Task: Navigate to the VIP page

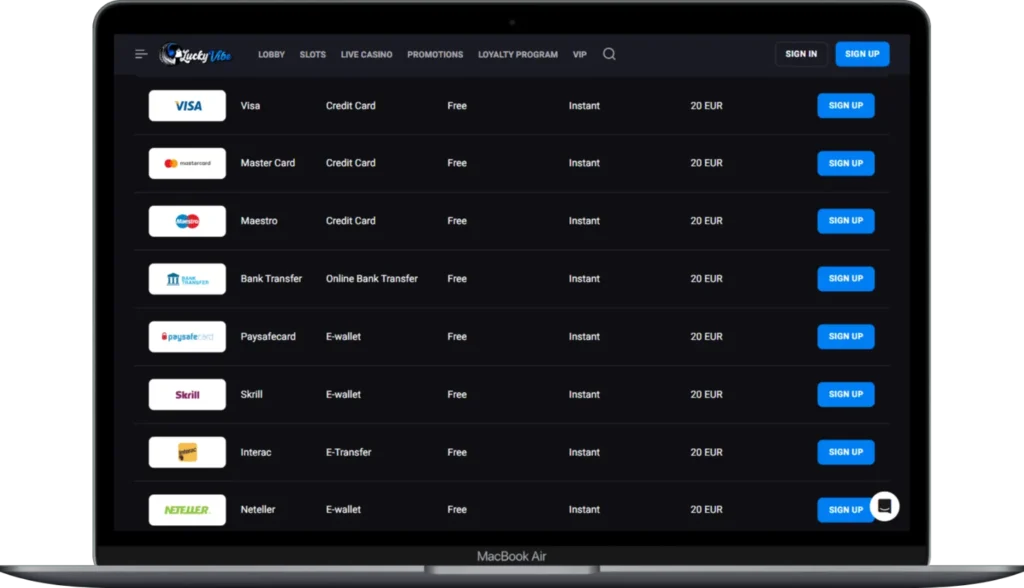Action: click(580, 54)
